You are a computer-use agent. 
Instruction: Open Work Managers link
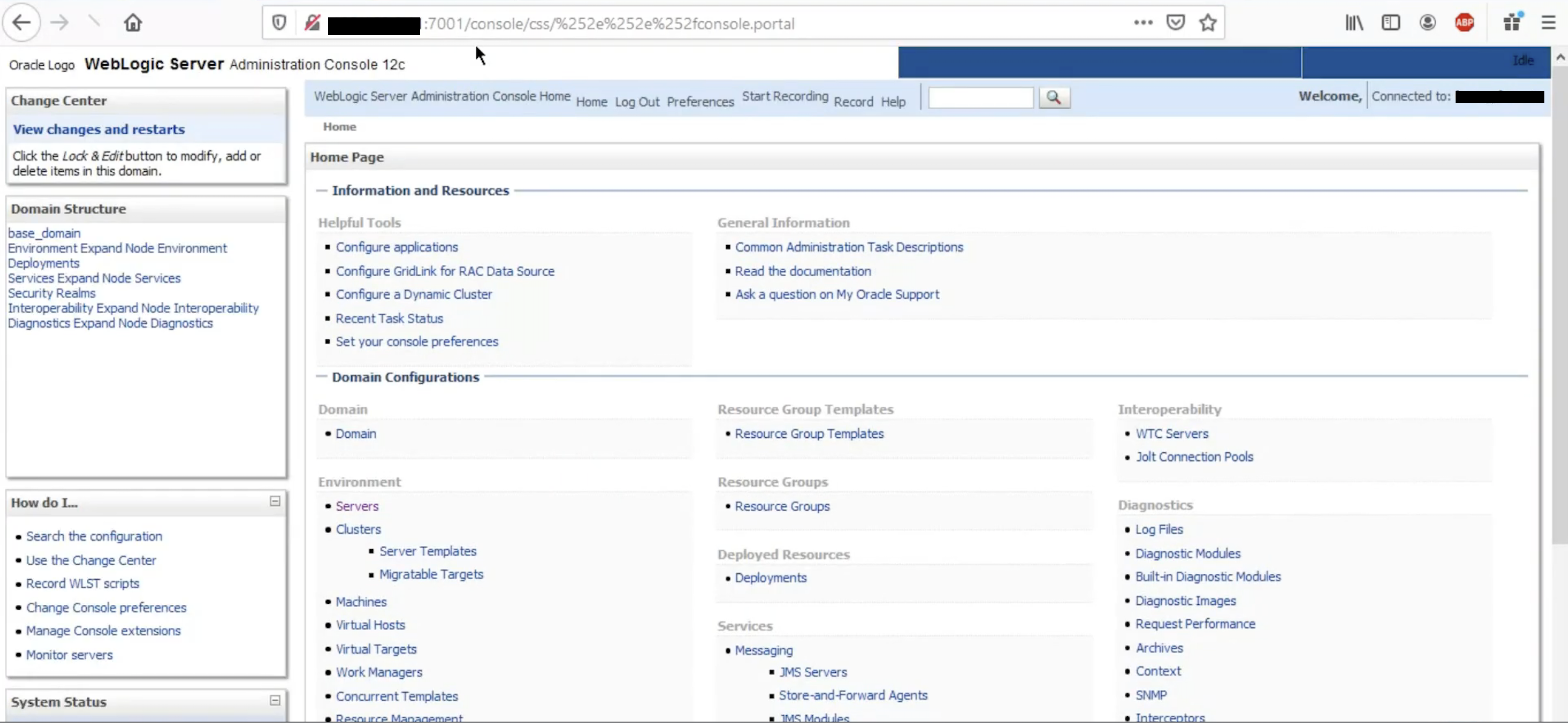pyautogui.click(x=379, y=672)
